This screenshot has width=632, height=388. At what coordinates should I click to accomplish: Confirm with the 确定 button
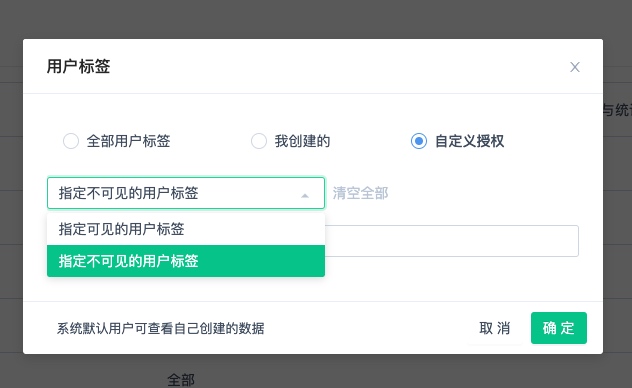[x=559, y=328]
